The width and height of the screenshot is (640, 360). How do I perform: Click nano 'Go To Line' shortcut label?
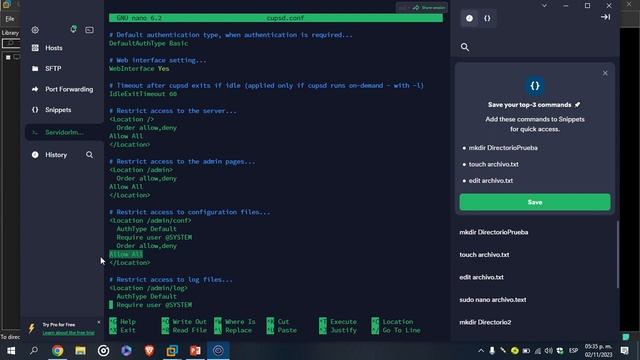(x=401, y=330)
